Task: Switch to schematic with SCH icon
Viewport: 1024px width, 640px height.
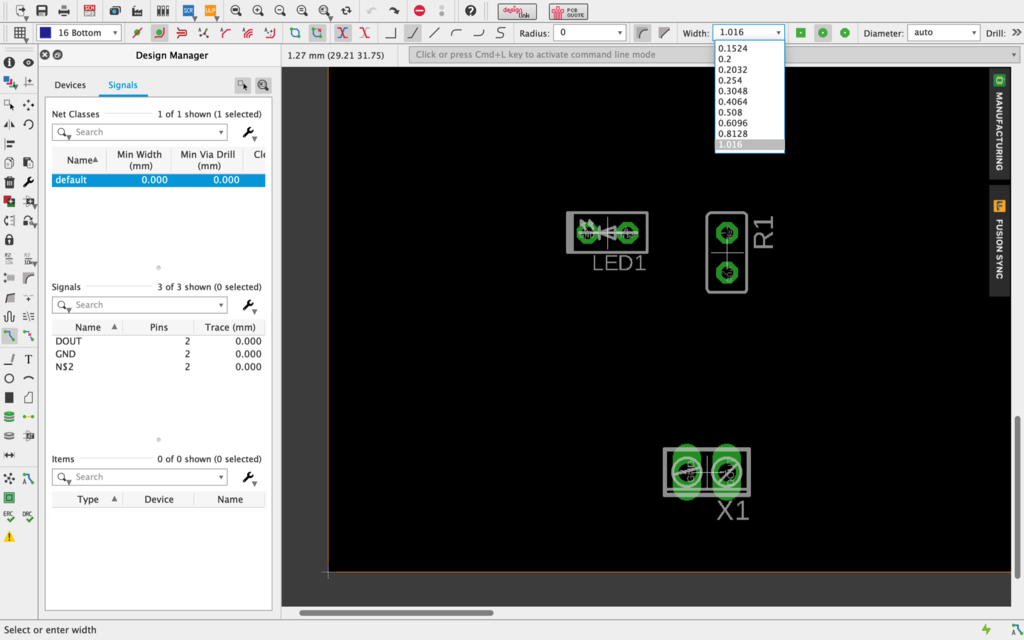Action: click(x=89, y=10)
